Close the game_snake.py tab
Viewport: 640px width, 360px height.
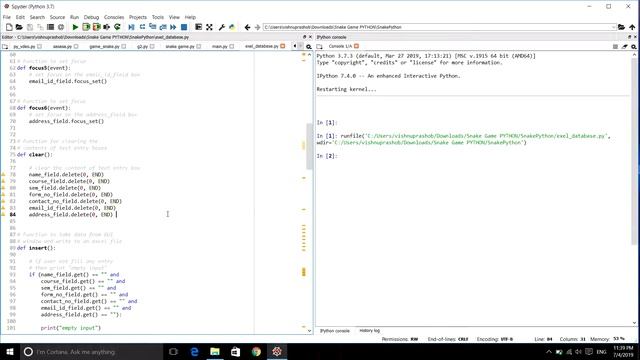coord(124,47)
